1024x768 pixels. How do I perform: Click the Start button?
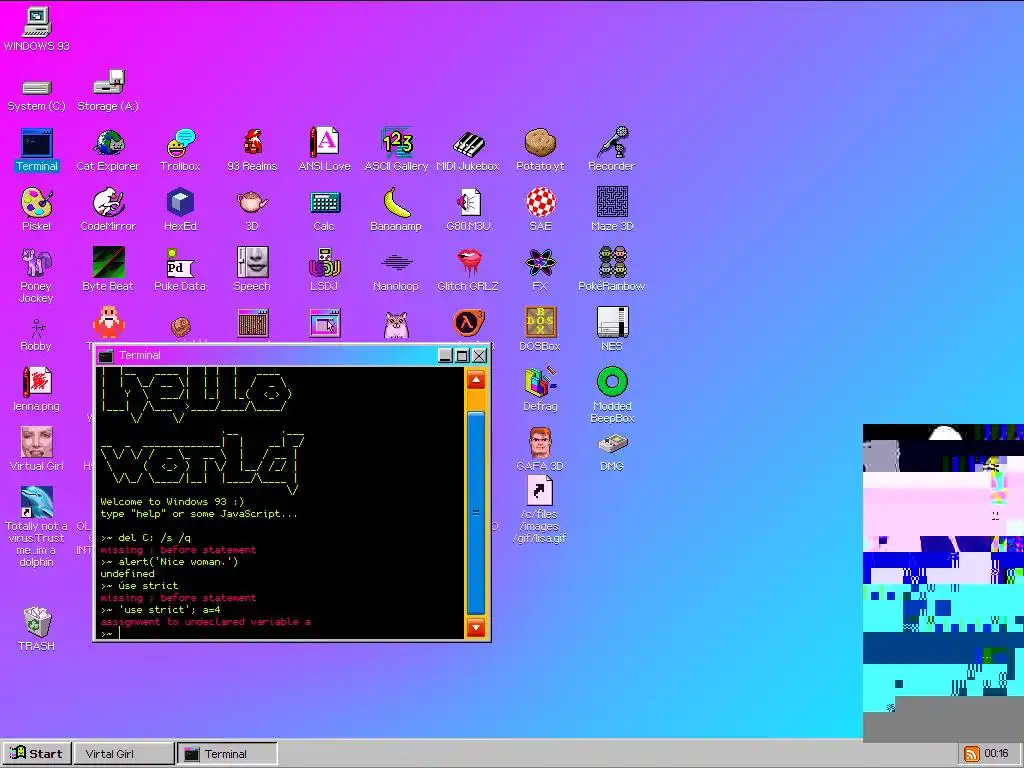tap(37, 754)
